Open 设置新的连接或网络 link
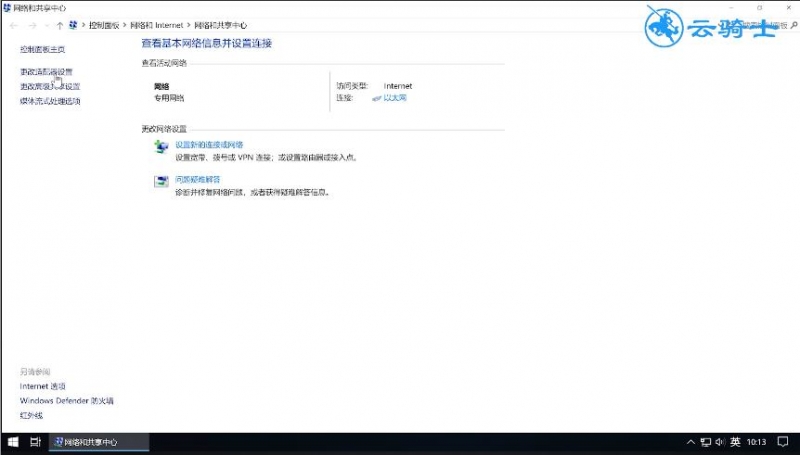 [209, 145]
